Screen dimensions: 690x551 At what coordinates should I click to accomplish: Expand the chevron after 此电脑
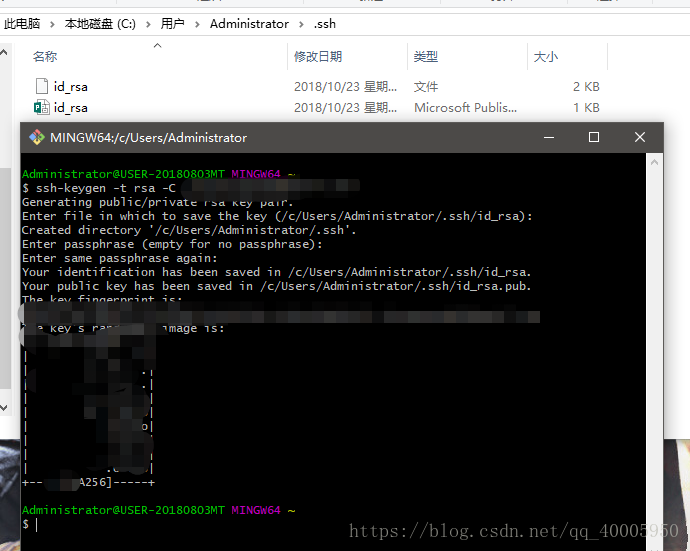52,24
